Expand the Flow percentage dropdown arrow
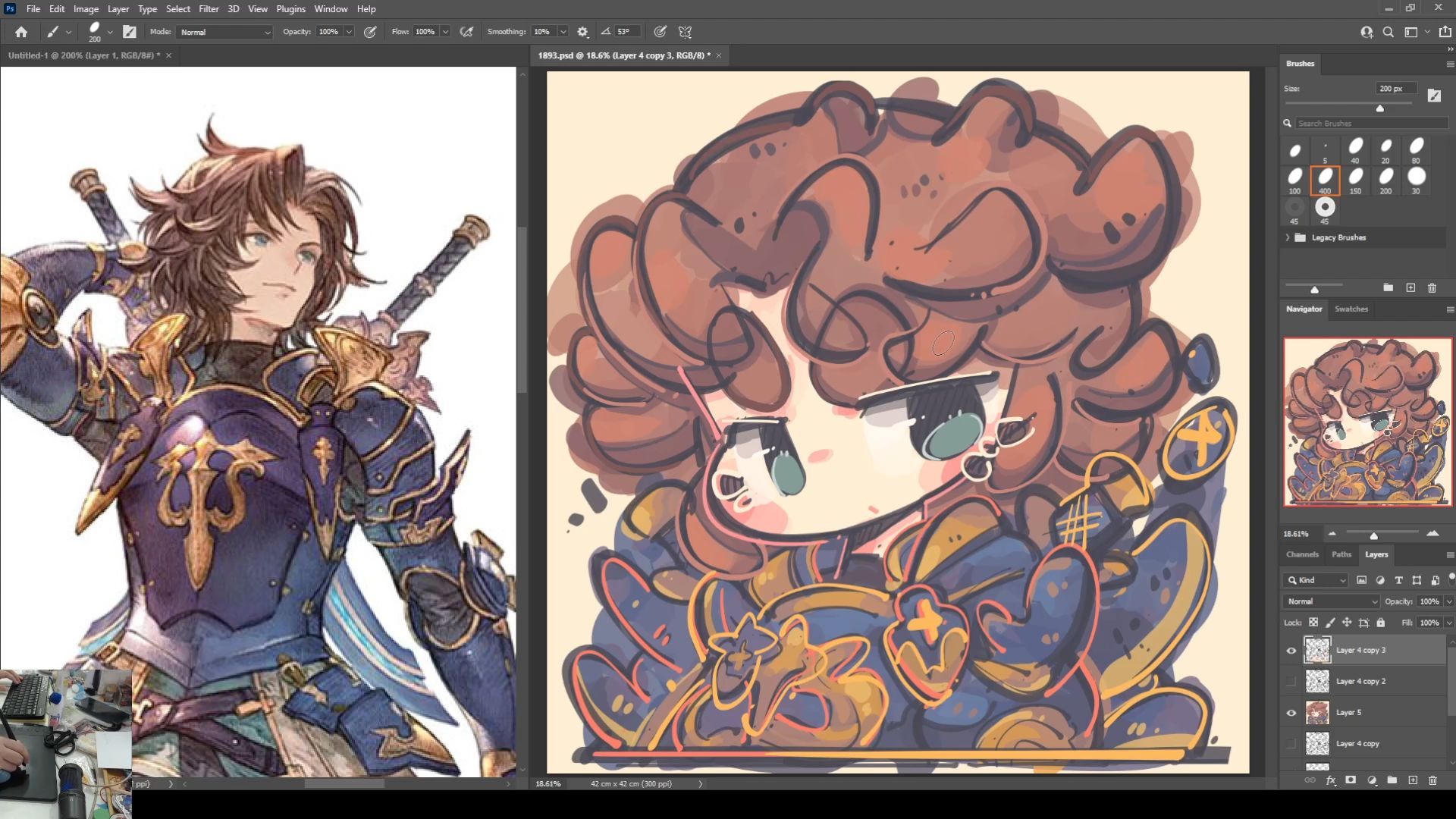The height and width of the screenshot is (819, 1456). [445, 32]
